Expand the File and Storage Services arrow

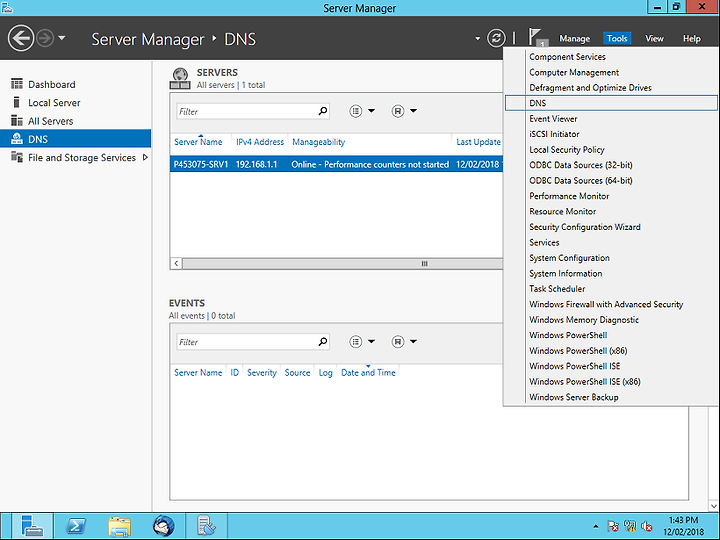click(x=145, y=158)
